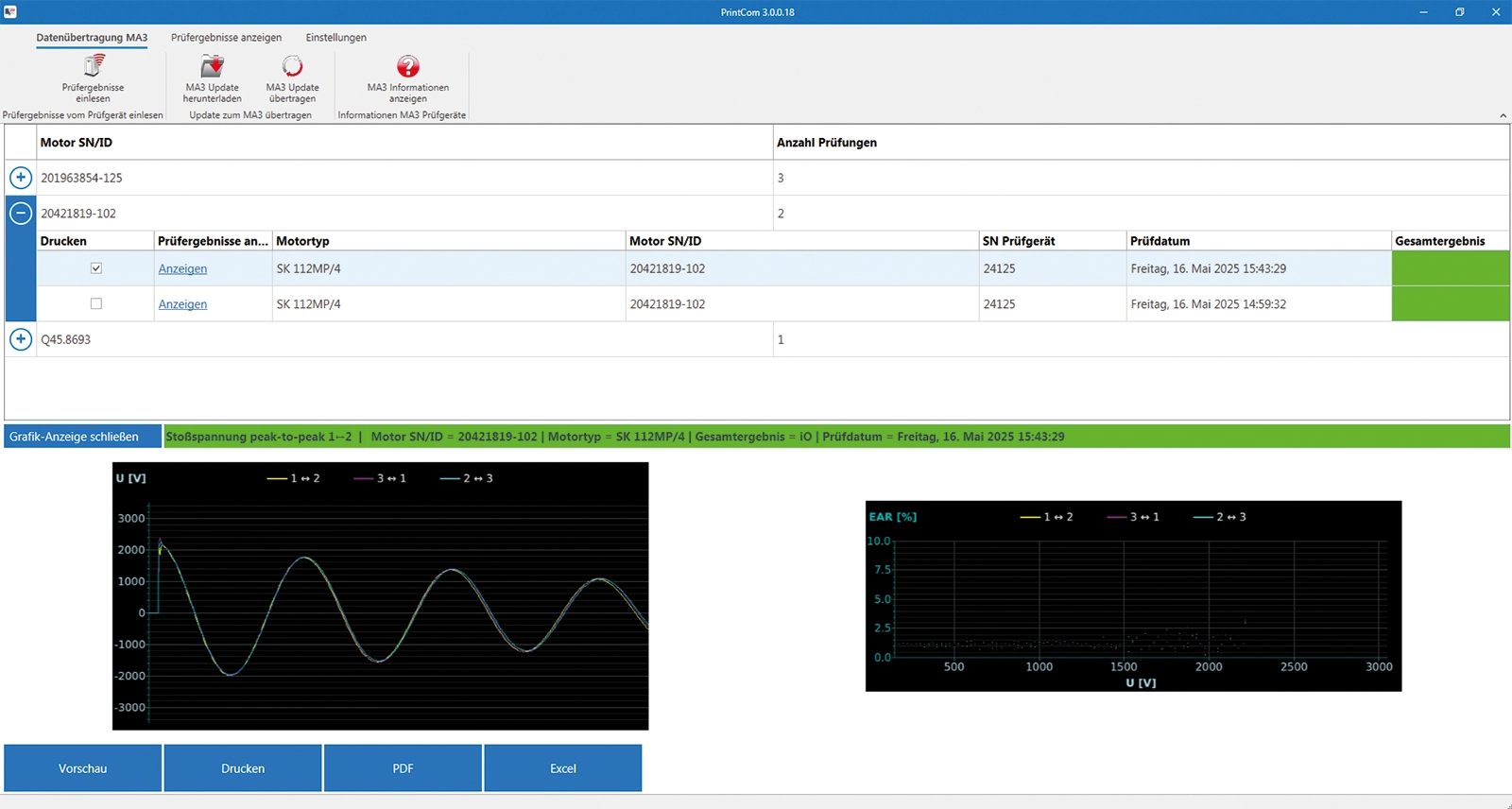Expand the Q45.8693 motor row
Viewport: 1512px width, 809px height.
pos(21,339)
